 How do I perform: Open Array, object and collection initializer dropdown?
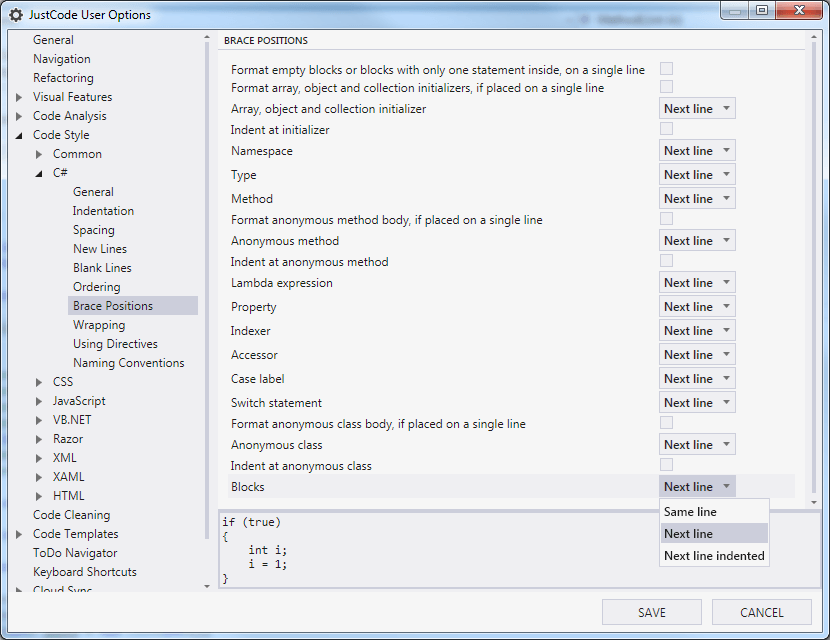pyautogui.click(x=697, y=109)
